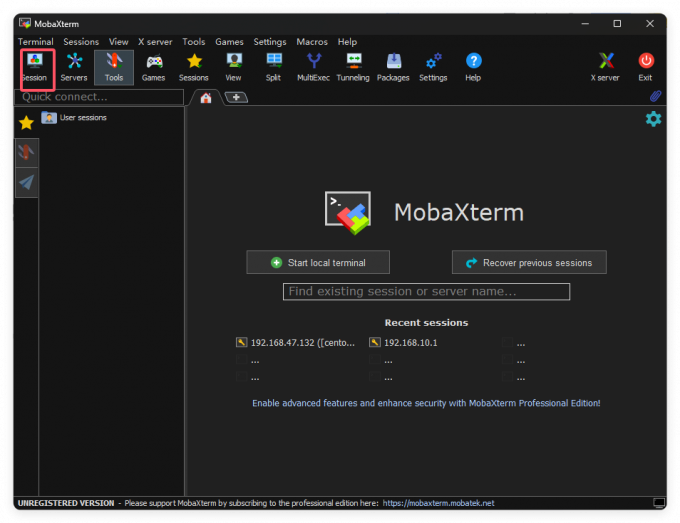Click the Help question mark toolbar icon
680x523 pixels.
(x=473, y=68)
